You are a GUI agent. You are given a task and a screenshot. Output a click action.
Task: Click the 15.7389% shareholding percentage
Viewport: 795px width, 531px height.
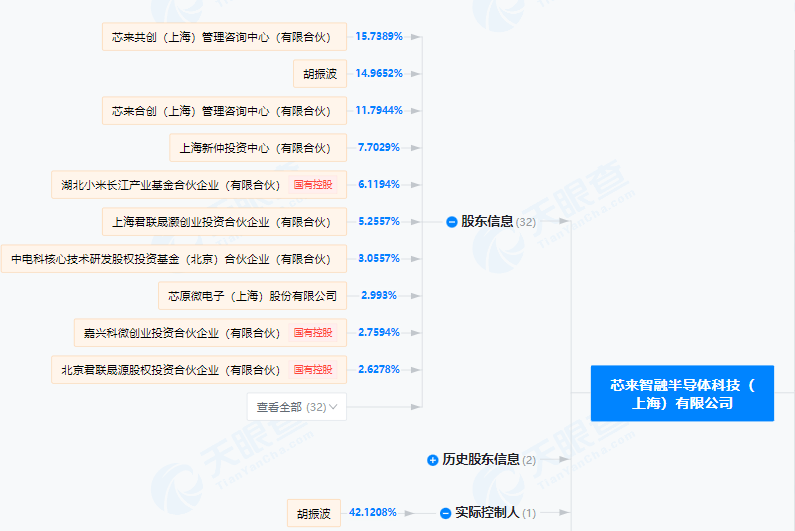(x=379, y=36)
